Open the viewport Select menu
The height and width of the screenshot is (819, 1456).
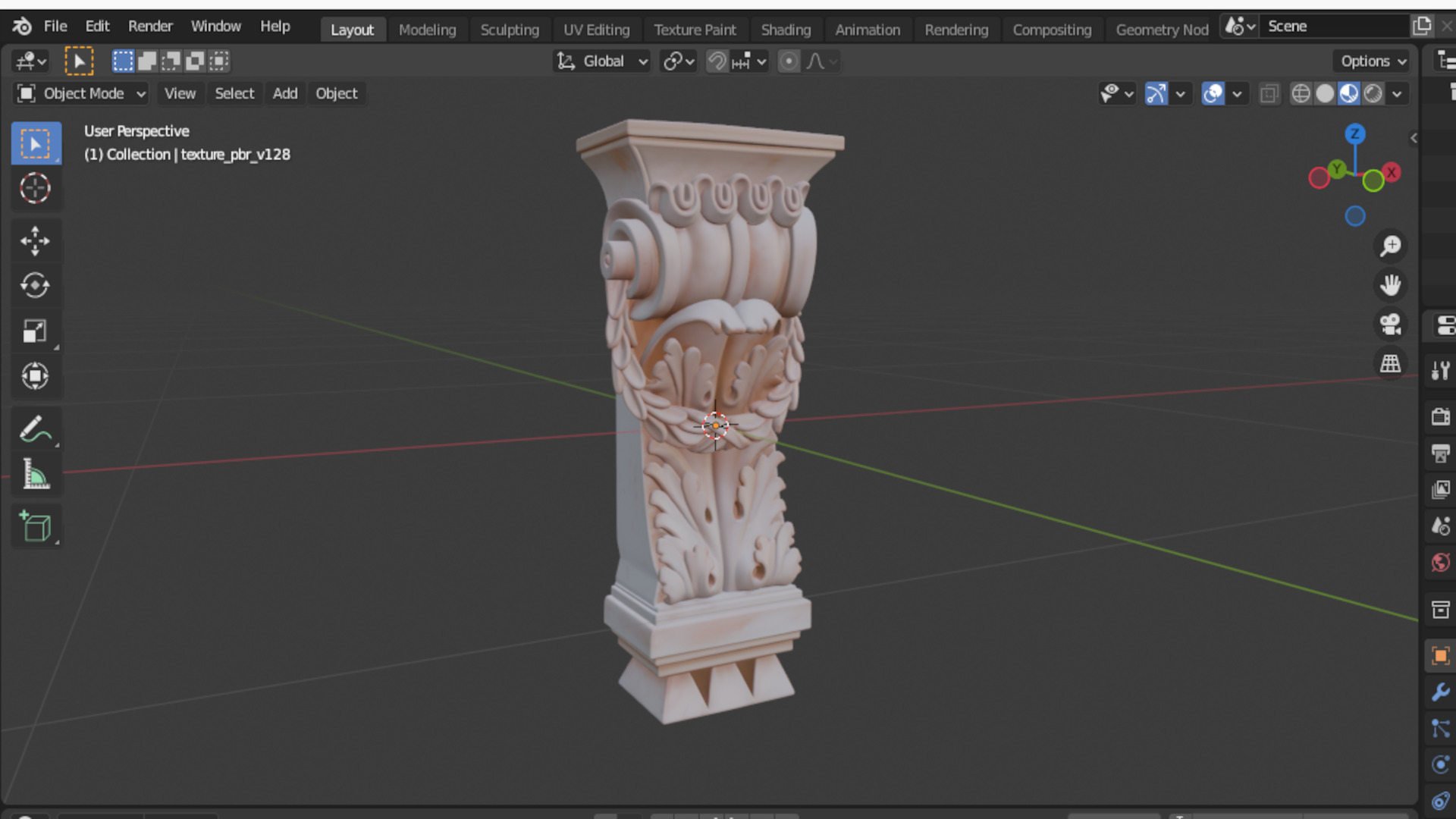pyautogui.click(x=234, y=93)
